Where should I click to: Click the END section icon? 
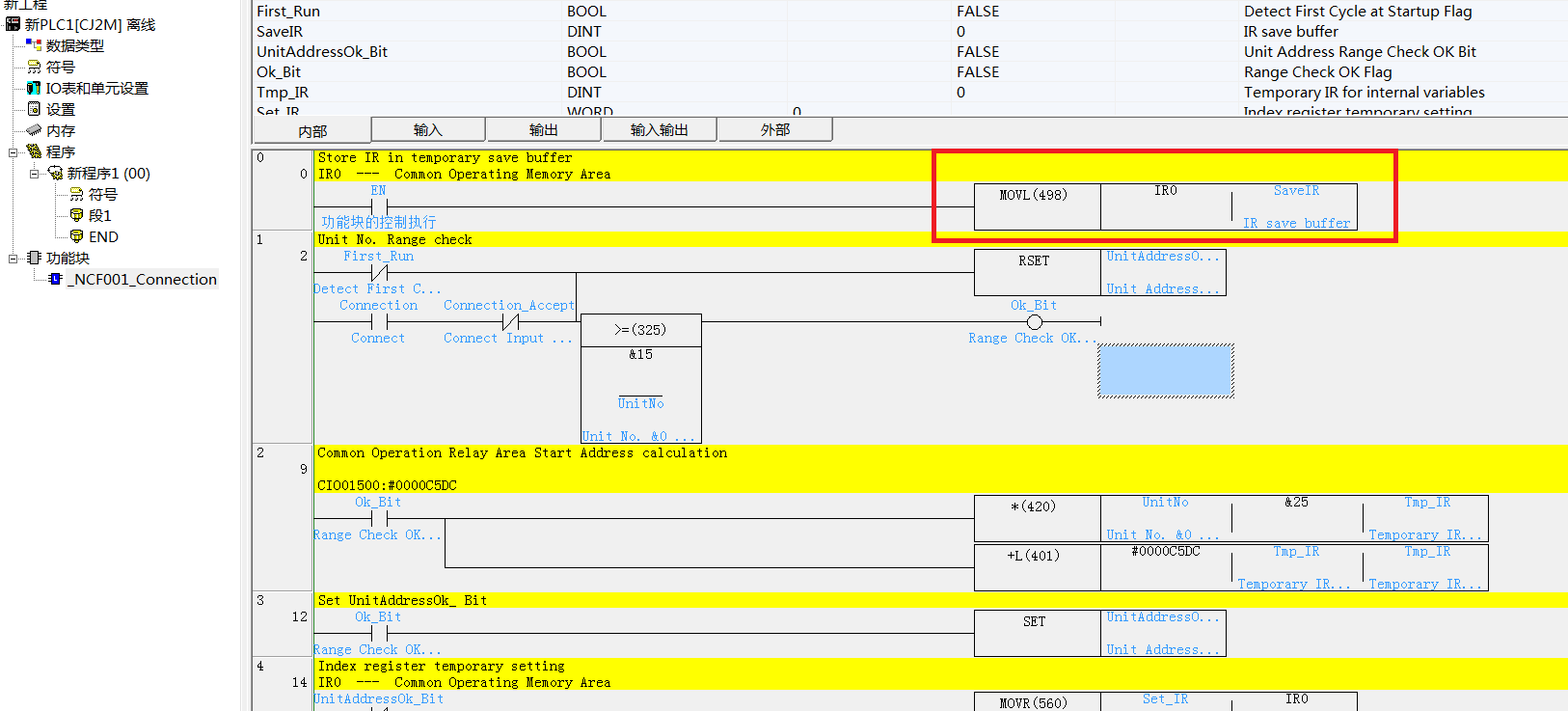coord(76,236)
